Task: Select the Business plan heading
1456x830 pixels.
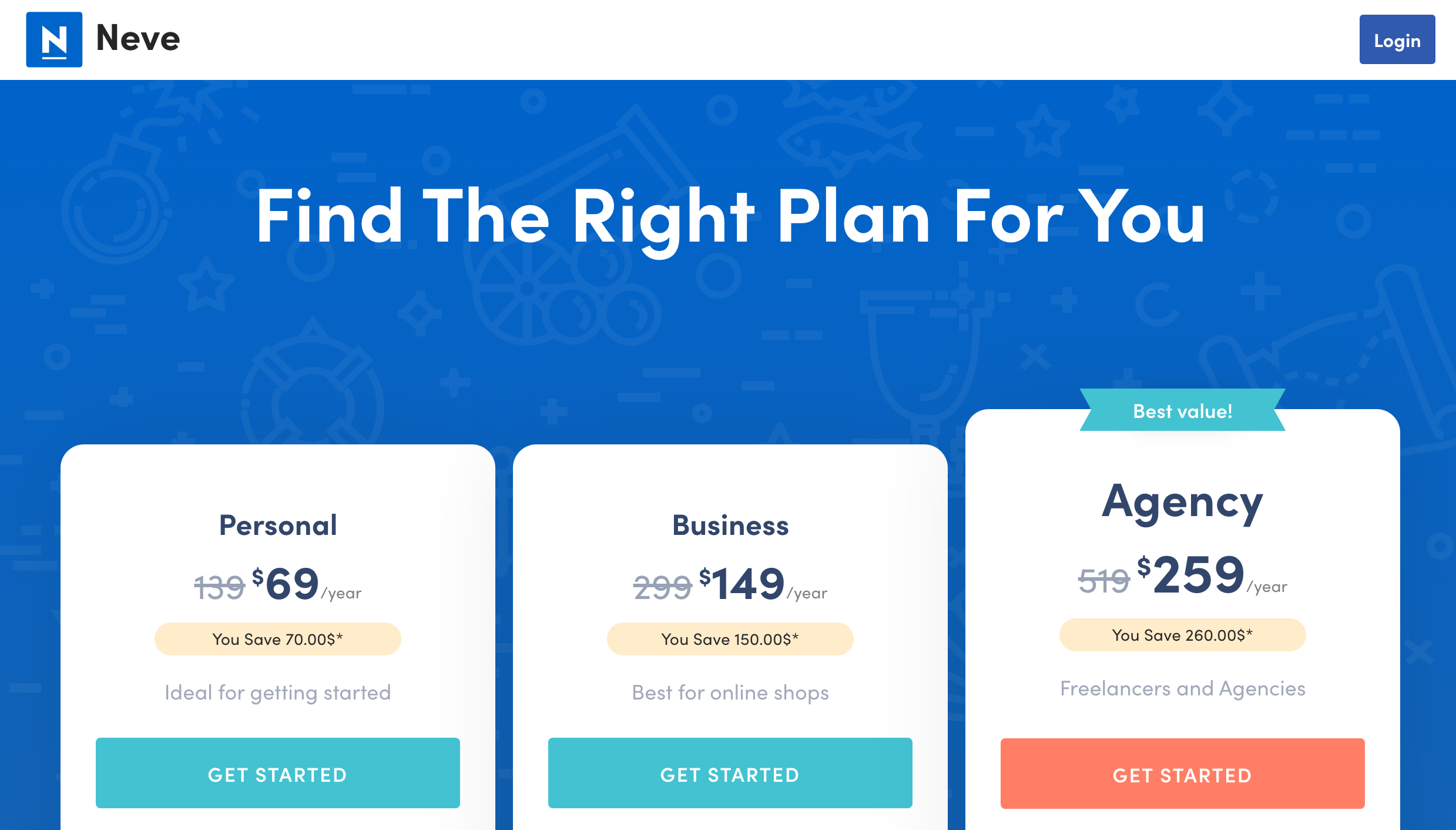Action: click(x=730, y=525)
